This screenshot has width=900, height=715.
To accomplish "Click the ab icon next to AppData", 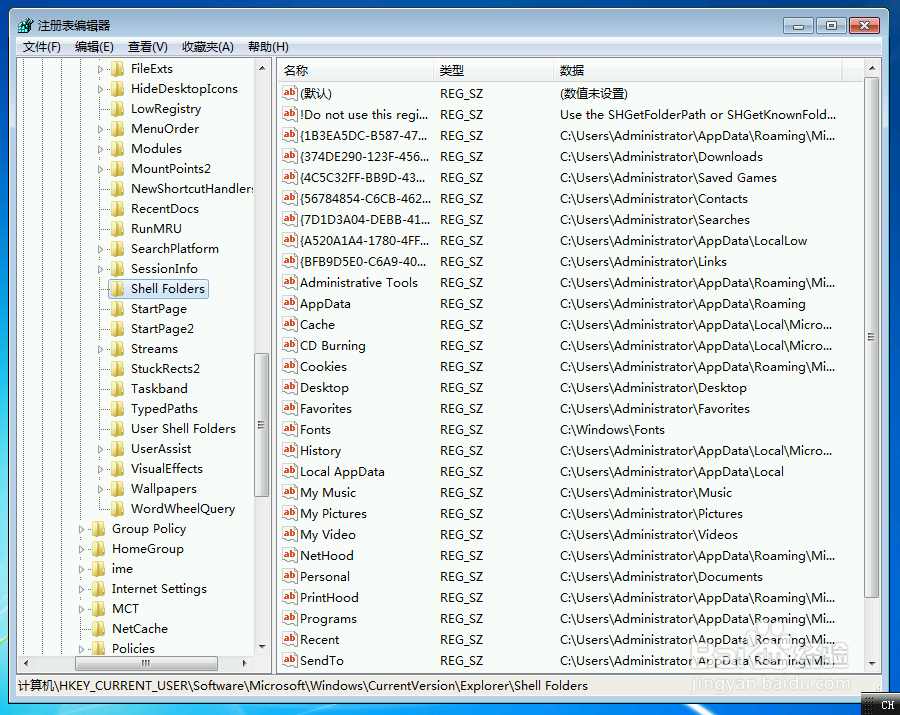I will [289, 303].
